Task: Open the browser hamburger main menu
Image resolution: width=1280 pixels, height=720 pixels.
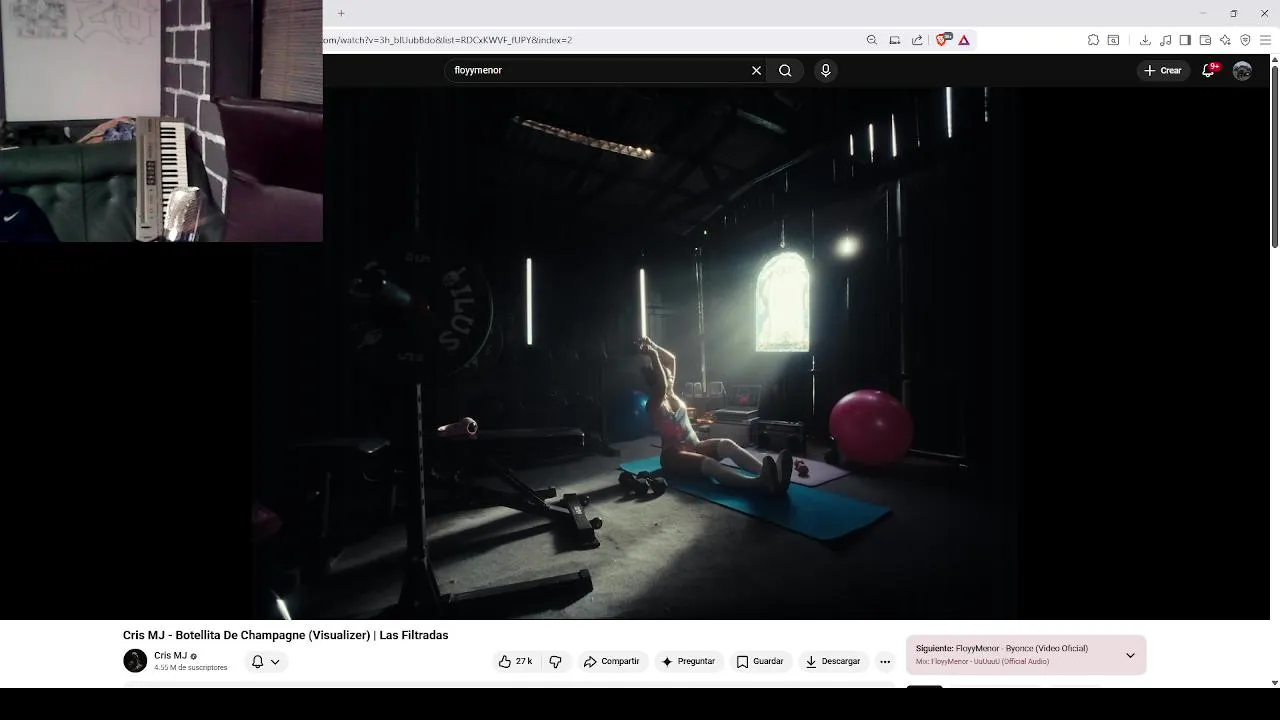Action: point(1265,40)
